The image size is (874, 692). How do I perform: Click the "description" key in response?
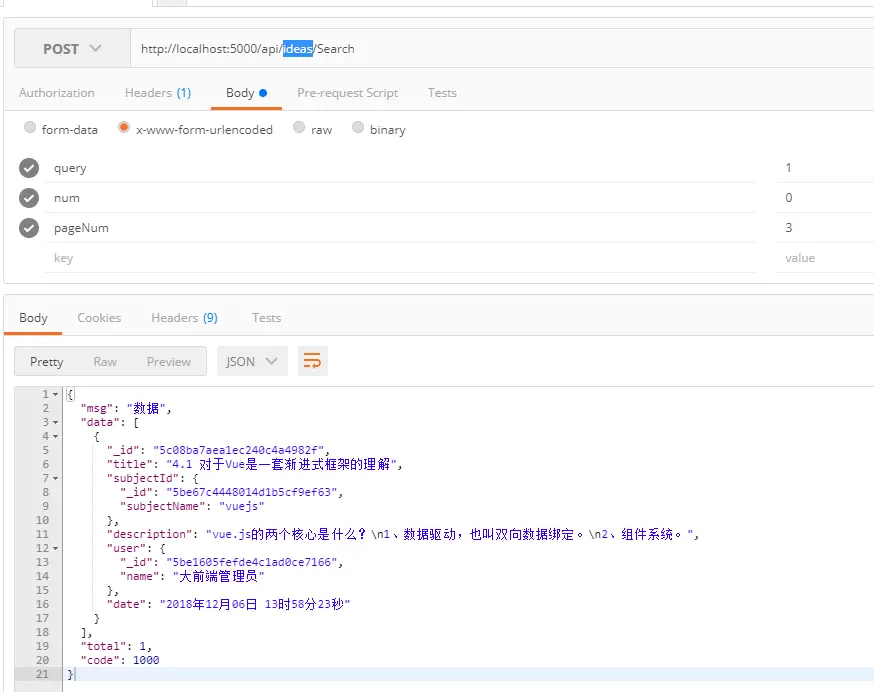pyautogui.click(x=149, y=534)
